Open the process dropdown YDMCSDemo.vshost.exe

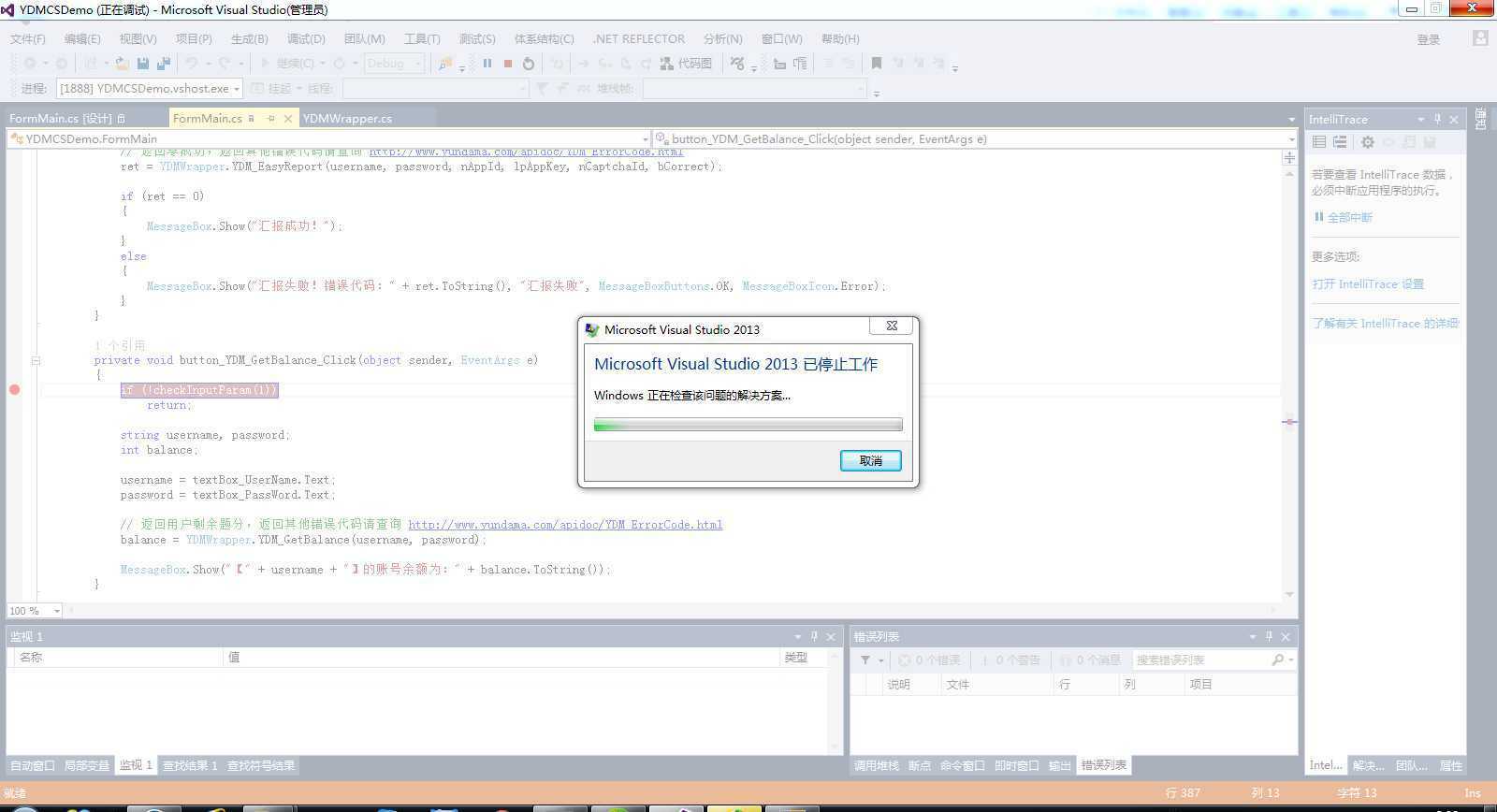pyautogui.click(x=237, y=89)
